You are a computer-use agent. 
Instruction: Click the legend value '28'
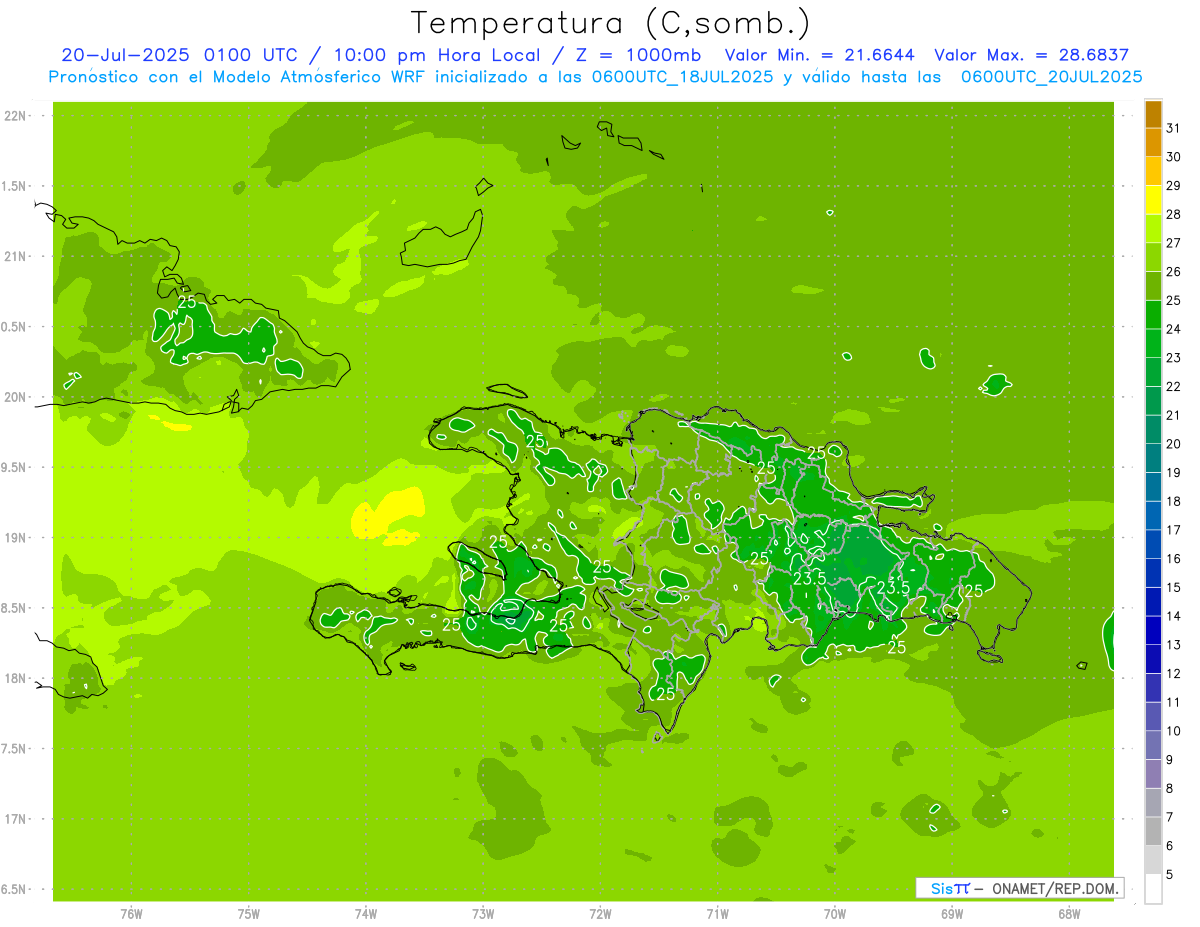coord(1173,214)
